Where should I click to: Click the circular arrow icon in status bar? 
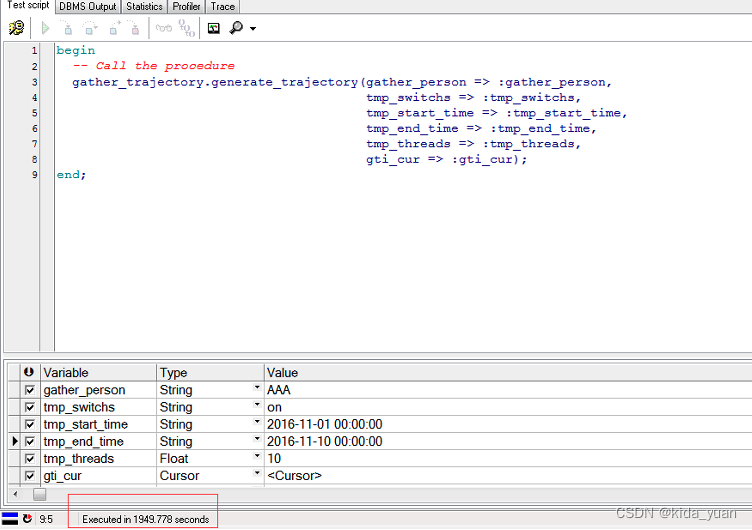click(28, 518)
